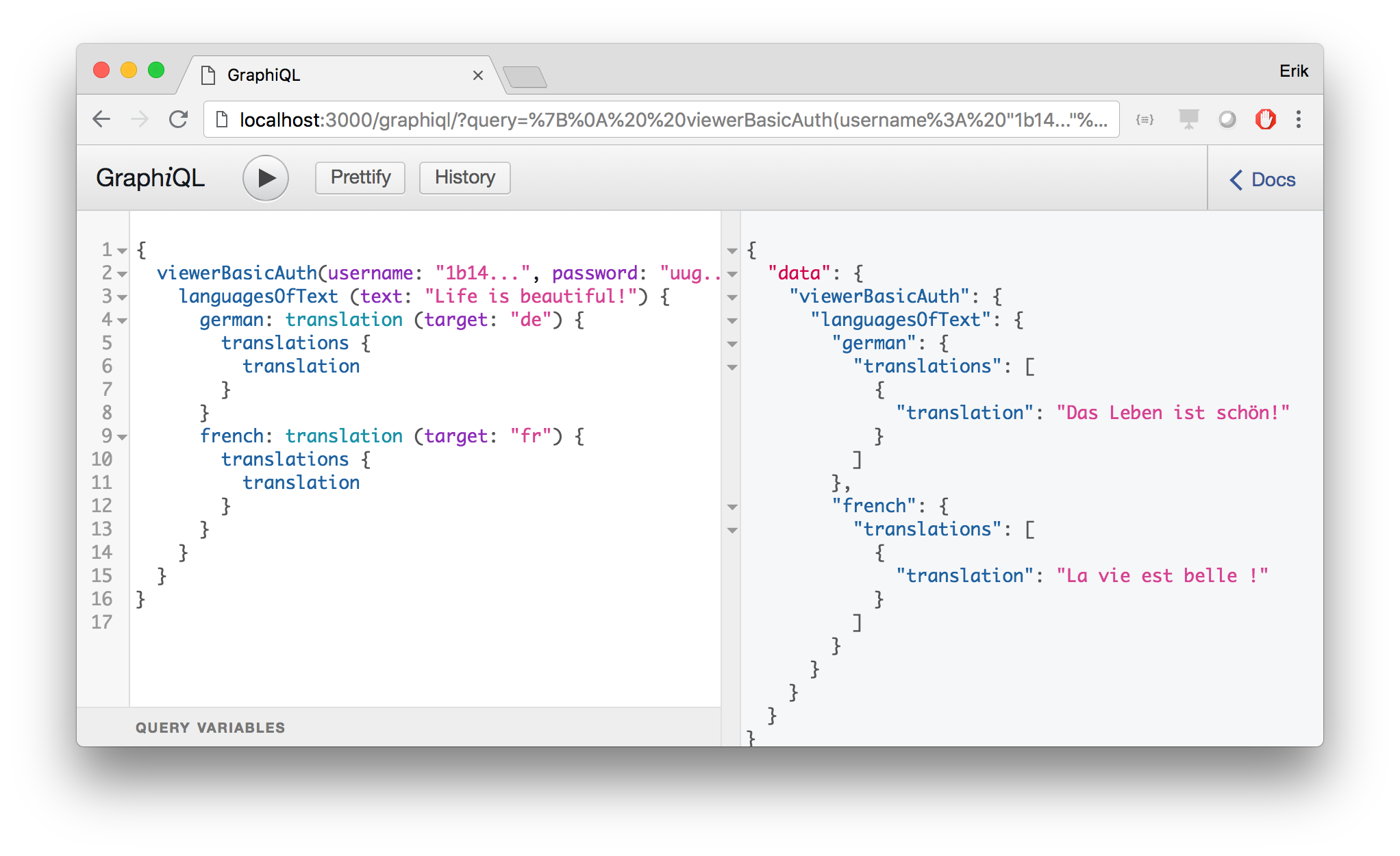Reload the page
1400x856 pixels.
tap(179, 119)
